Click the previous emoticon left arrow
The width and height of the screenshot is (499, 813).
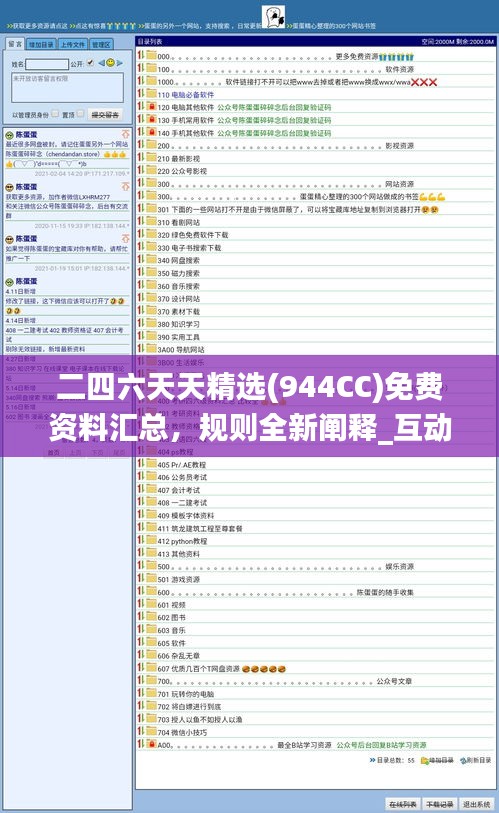(x=102, y=63)
